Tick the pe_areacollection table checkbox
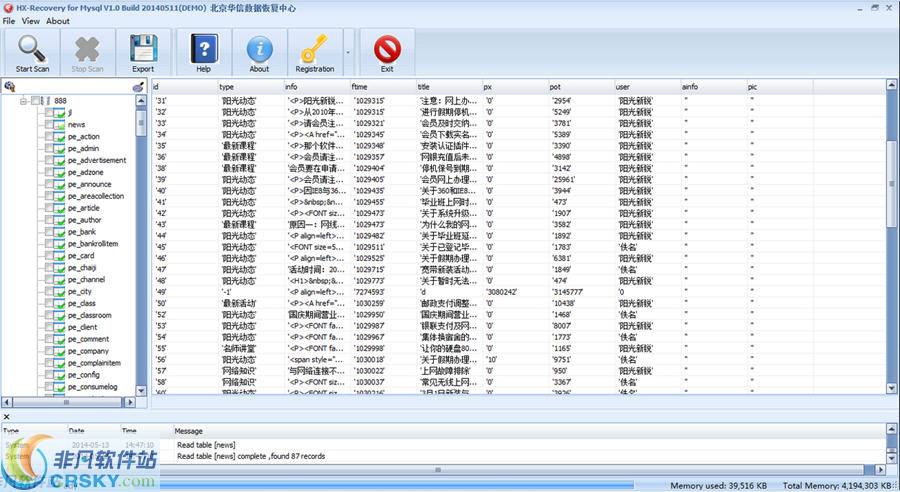The height and width of the screenshot is (492, 900). point(49,196)
